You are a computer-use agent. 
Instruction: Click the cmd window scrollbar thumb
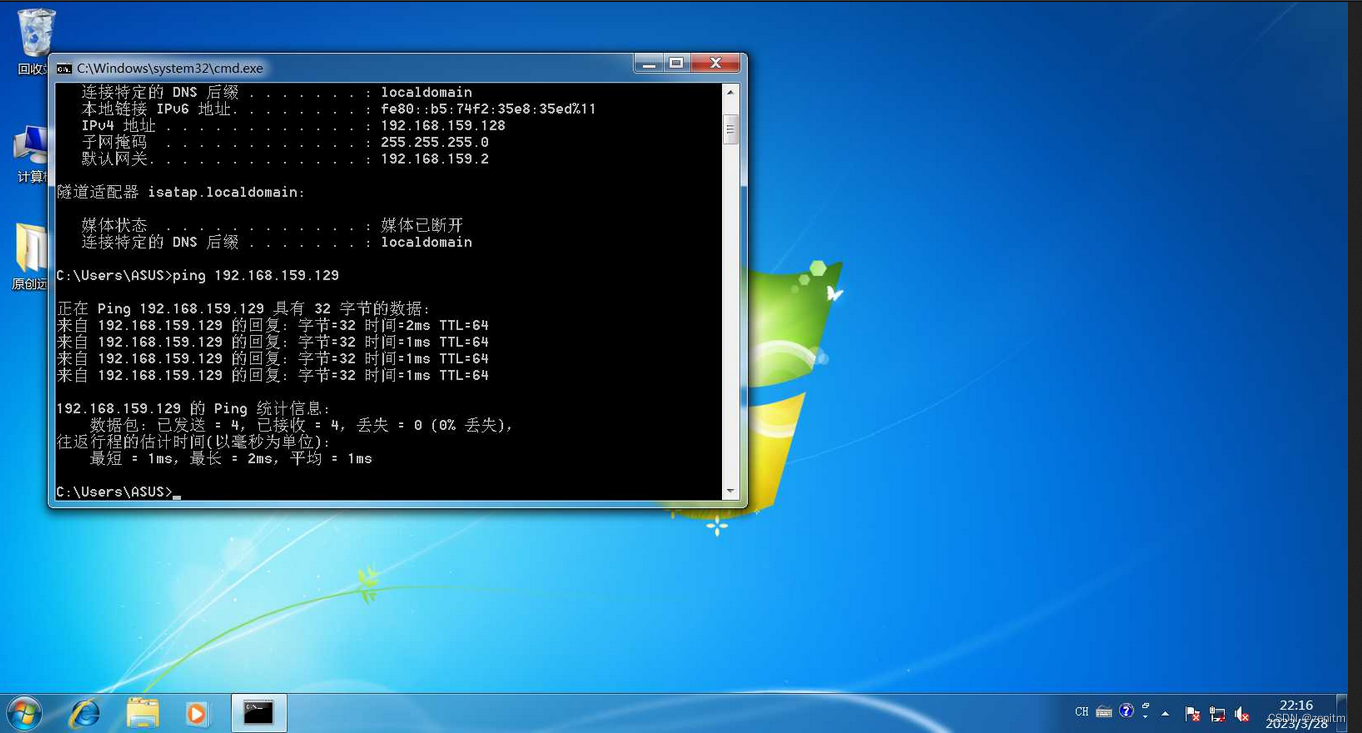[730, 130]
